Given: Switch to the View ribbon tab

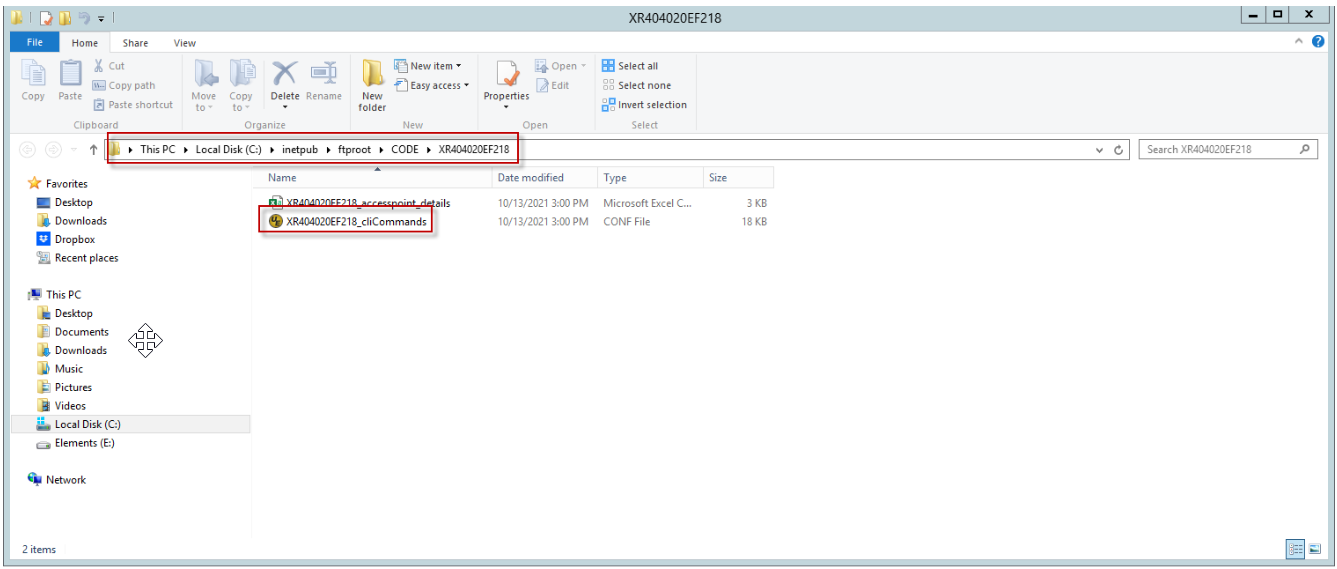Looking at the screenshot, I should [x=185, y=43].
